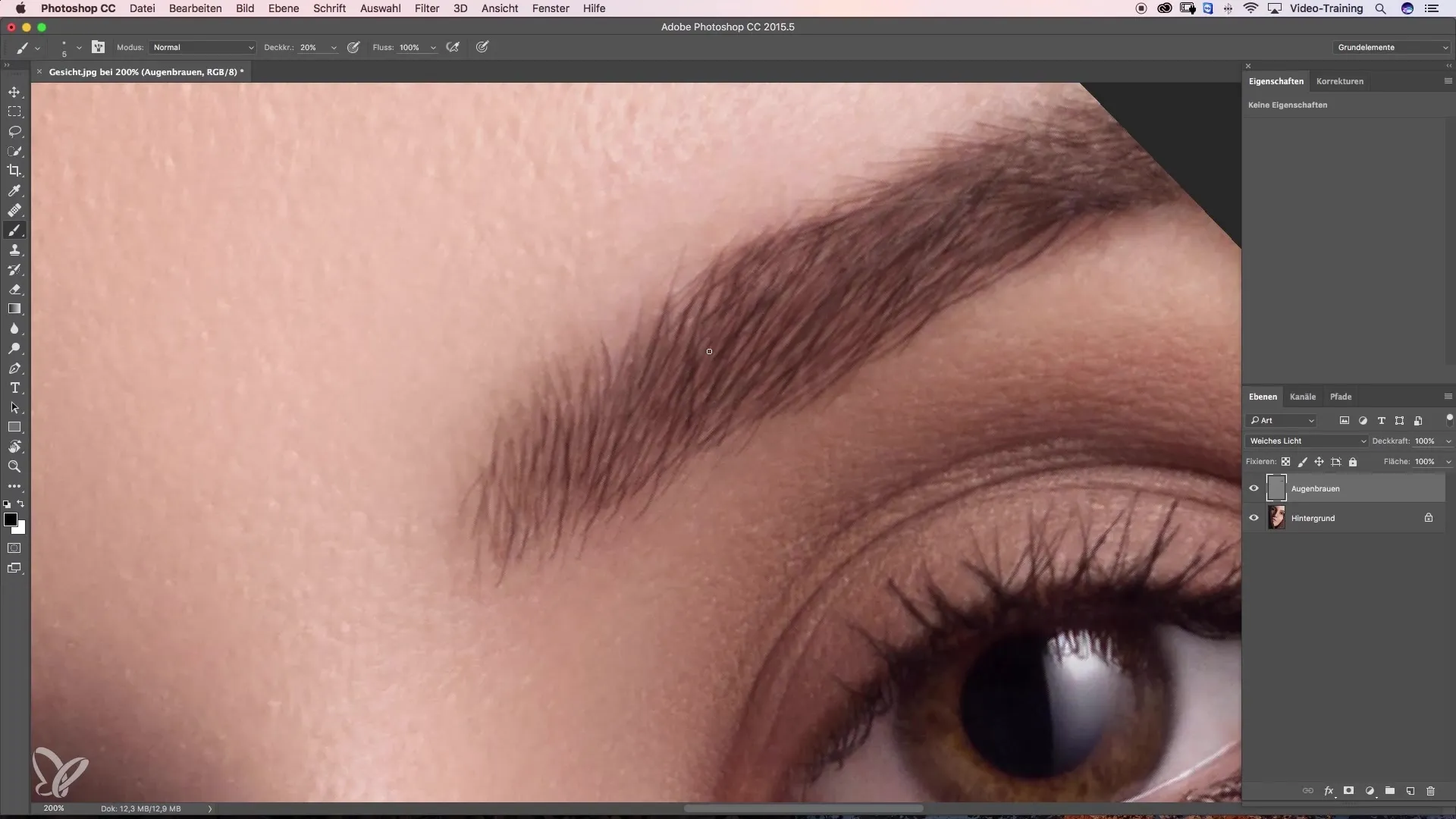Reset default foreground and background colors
Image resolution: width=1456 pixels, height=819 pixels.
tap(7, 504)
